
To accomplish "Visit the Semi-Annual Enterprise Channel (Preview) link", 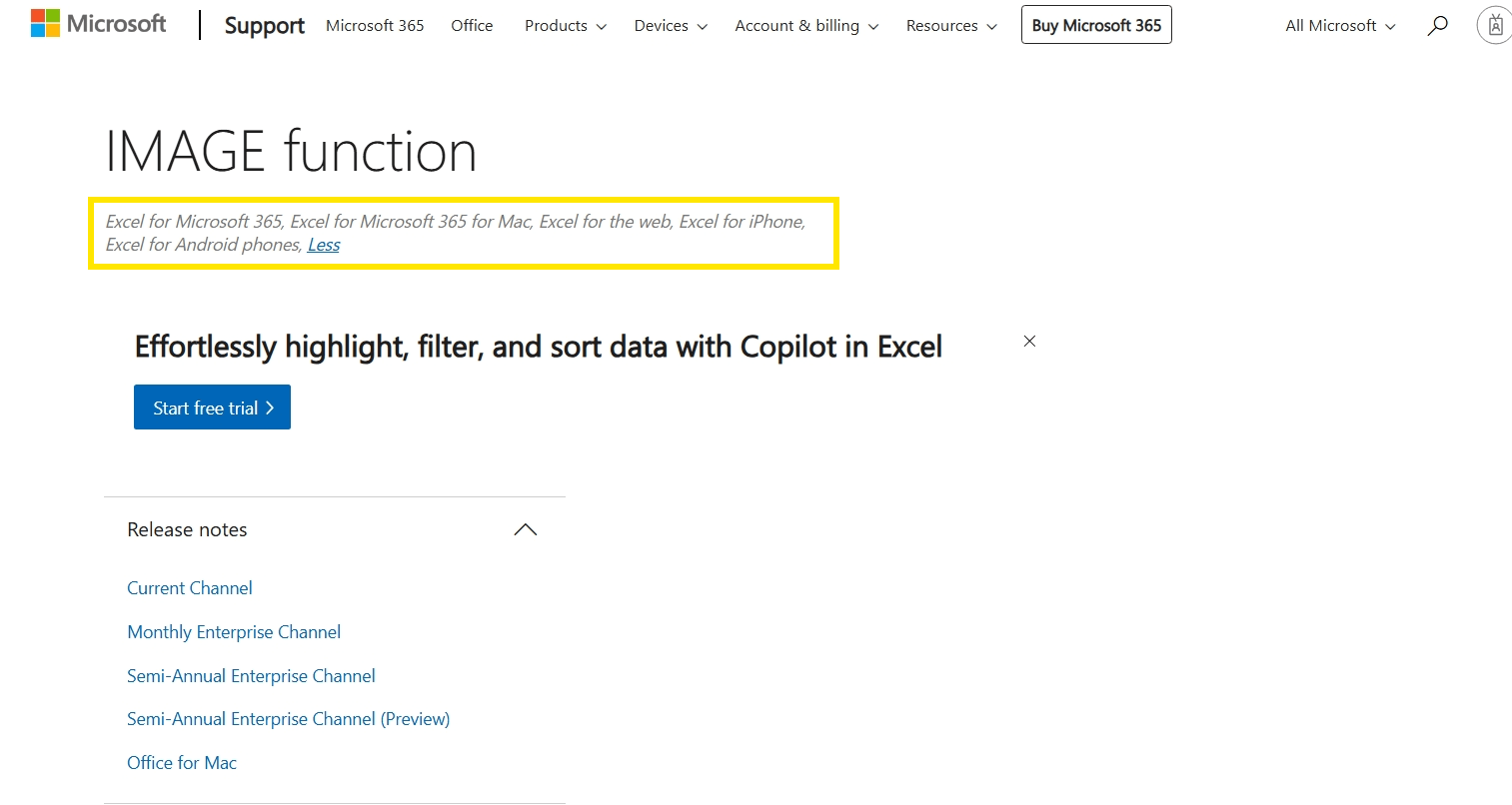I will click(x=288, y=719).
